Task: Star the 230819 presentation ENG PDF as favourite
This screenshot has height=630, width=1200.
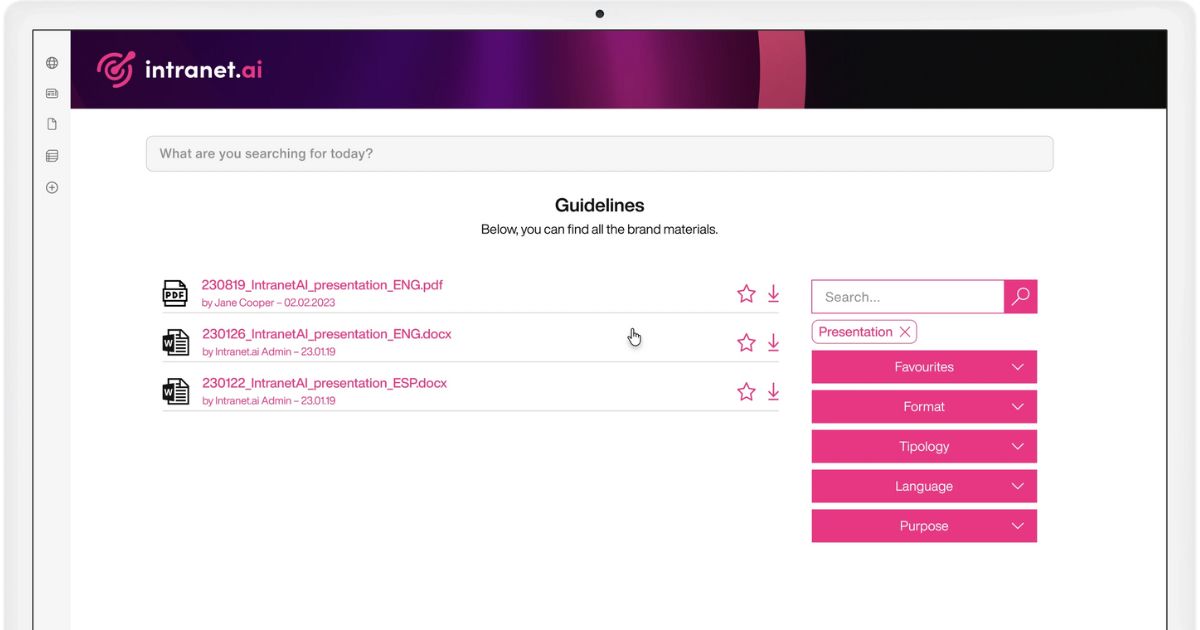Action: (x=746, y=294)
